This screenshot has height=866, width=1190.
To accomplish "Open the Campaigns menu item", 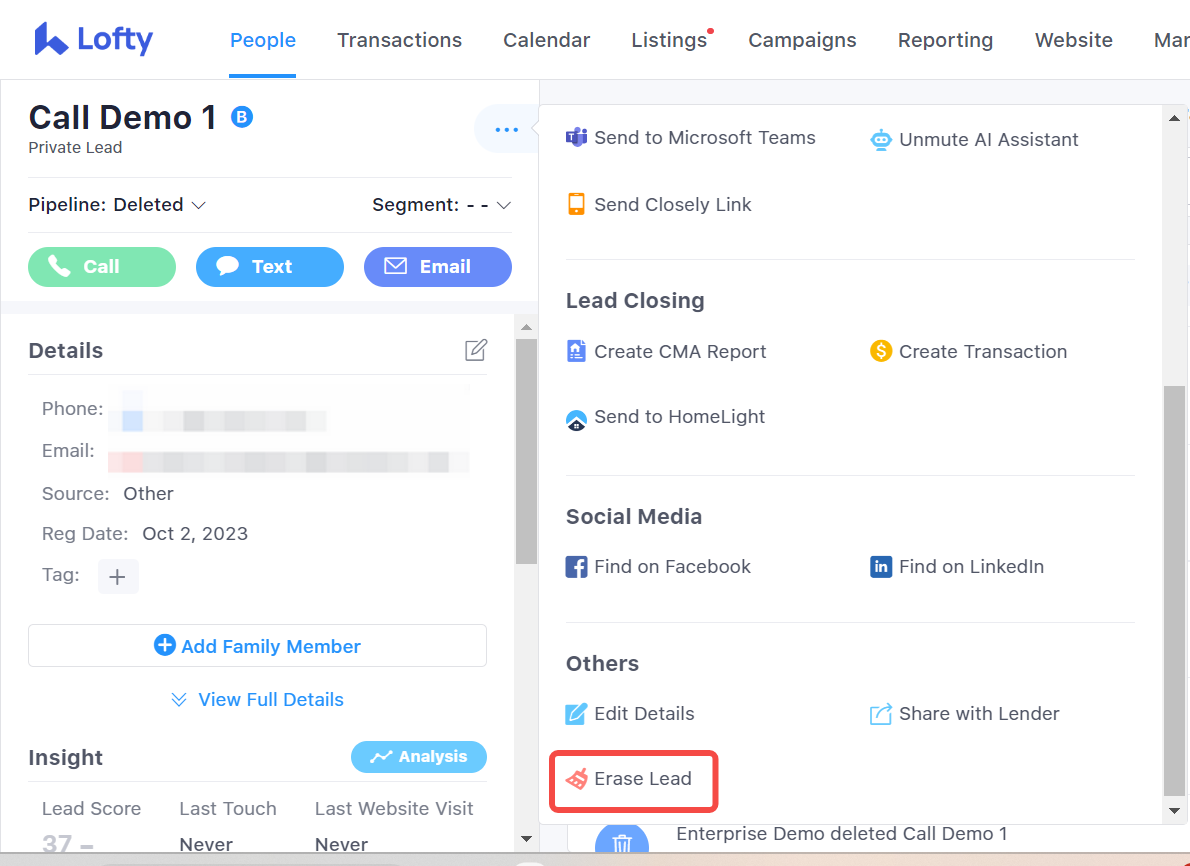I will pos(802,40).
